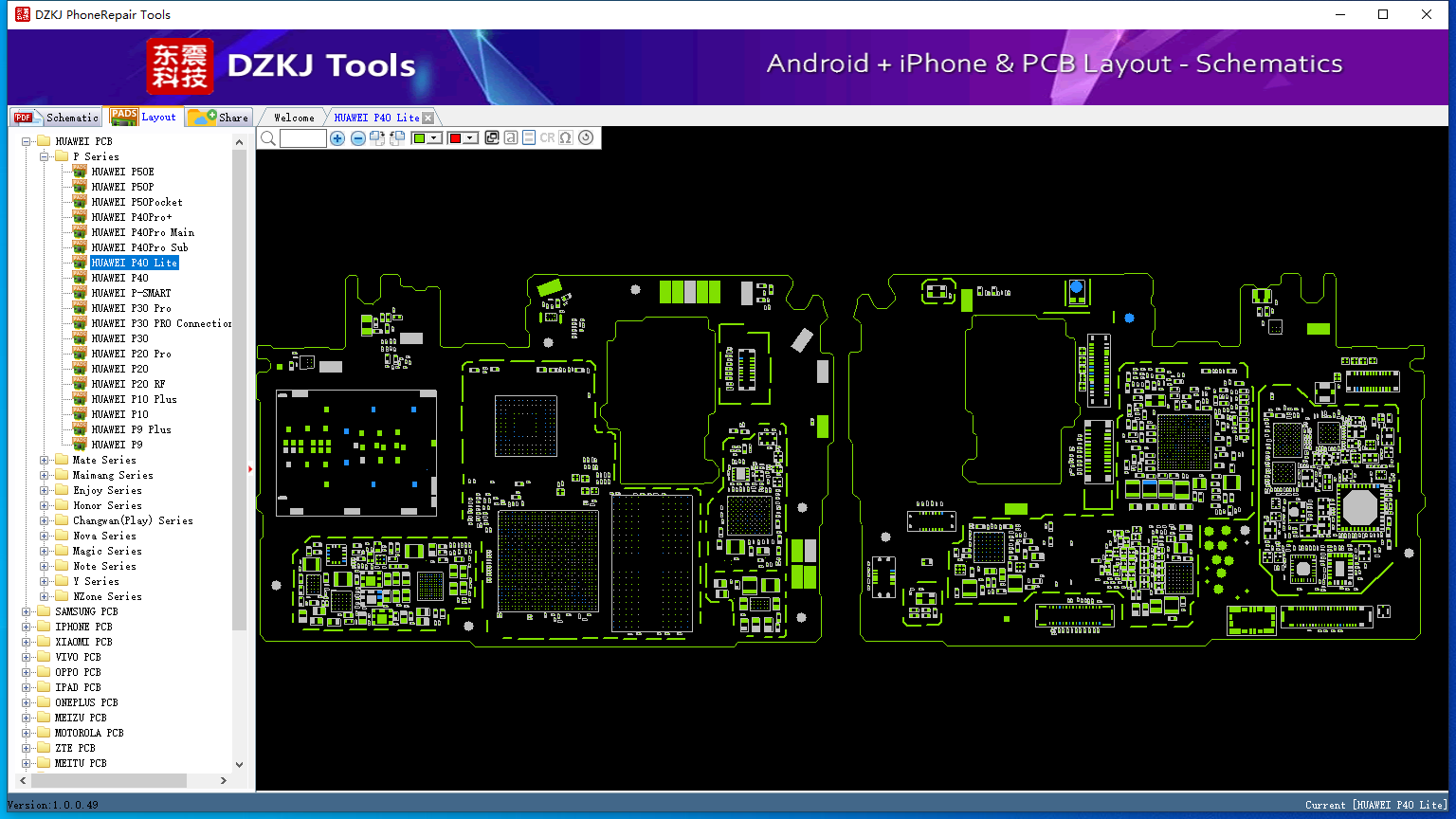Viewport: 1456px width, 819px height.
Task: Click the red color swatch in the toolbar
Action: (x=455, y=138)
